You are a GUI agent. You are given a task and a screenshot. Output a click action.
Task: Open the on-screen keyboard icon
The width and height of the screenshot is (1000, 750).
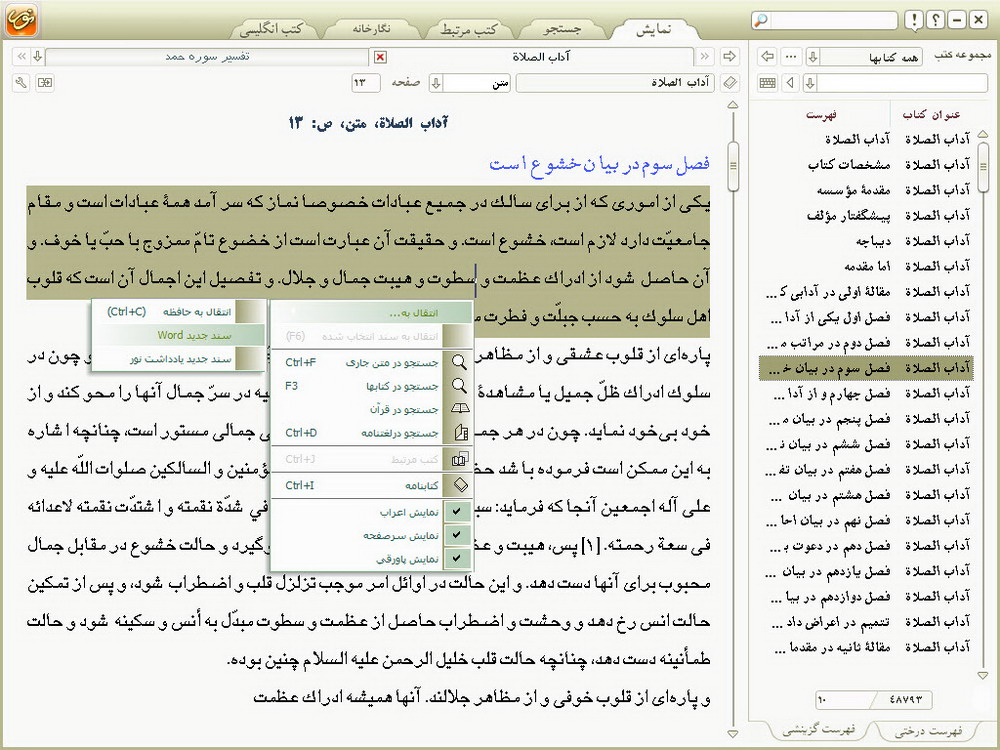click(768, 83)
